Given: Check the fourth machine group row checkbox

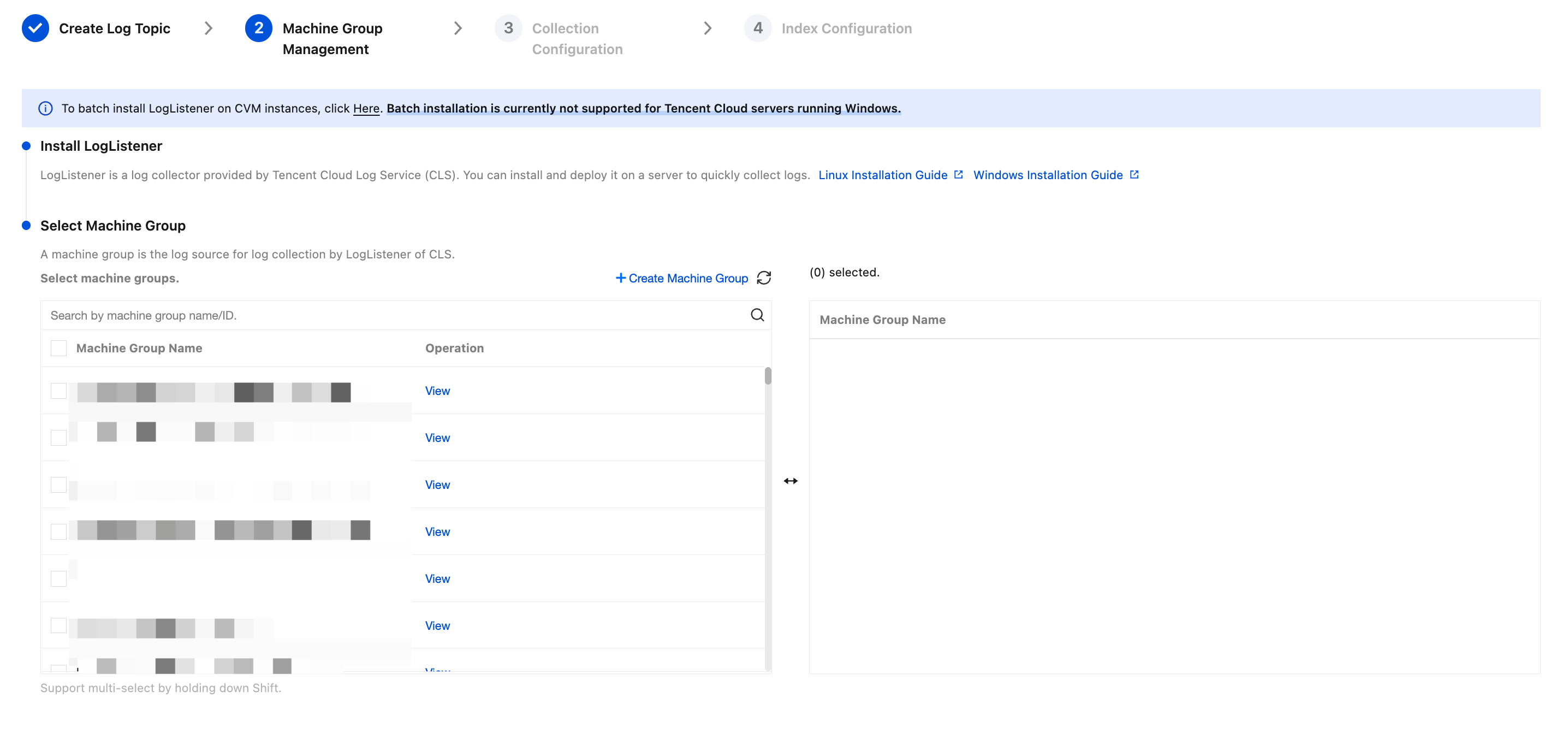Looking at the screenshot, I should (58, 532).
